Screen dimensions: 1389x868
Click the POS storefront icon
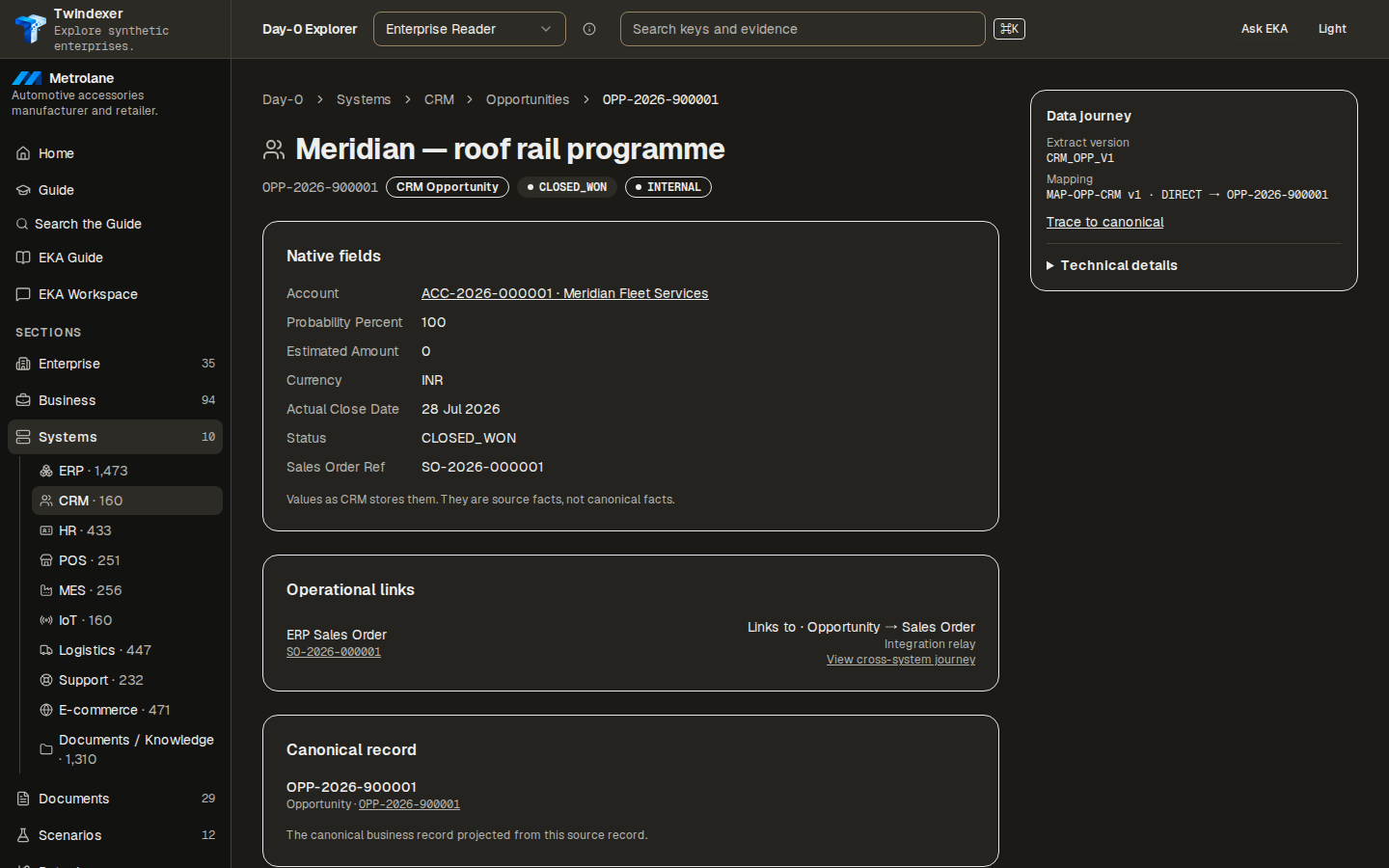click(46, 560)
